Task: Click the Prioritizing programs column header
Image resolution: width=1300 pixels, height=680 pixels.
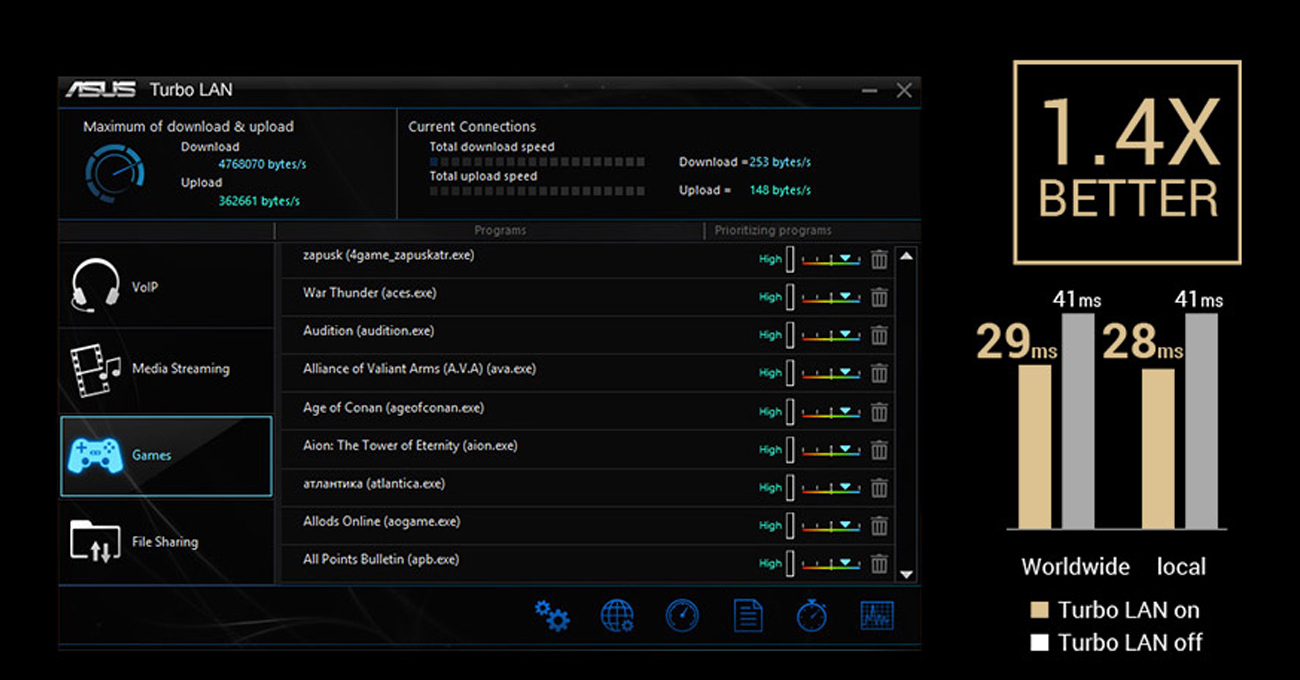Action: pyautogui.click(x=773, y=230)
